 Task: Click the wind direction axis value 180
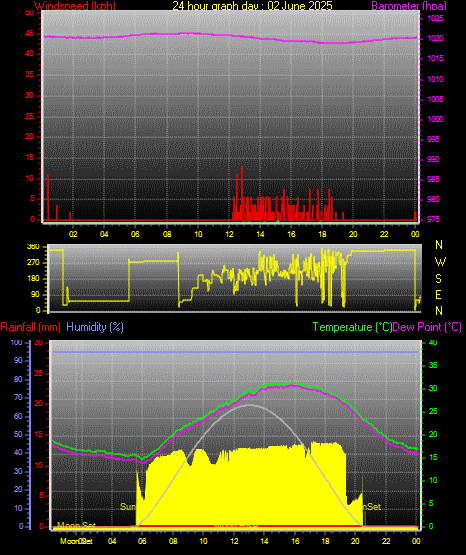33,279
